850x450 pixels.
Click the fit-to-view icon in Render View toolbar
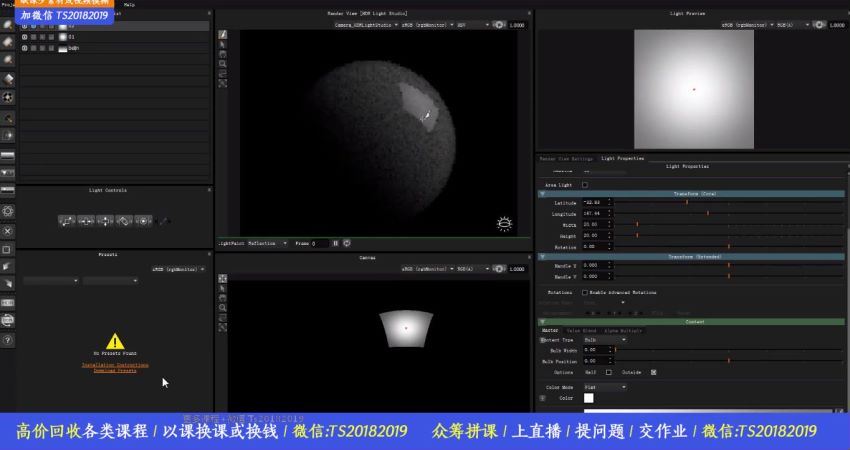223,83
